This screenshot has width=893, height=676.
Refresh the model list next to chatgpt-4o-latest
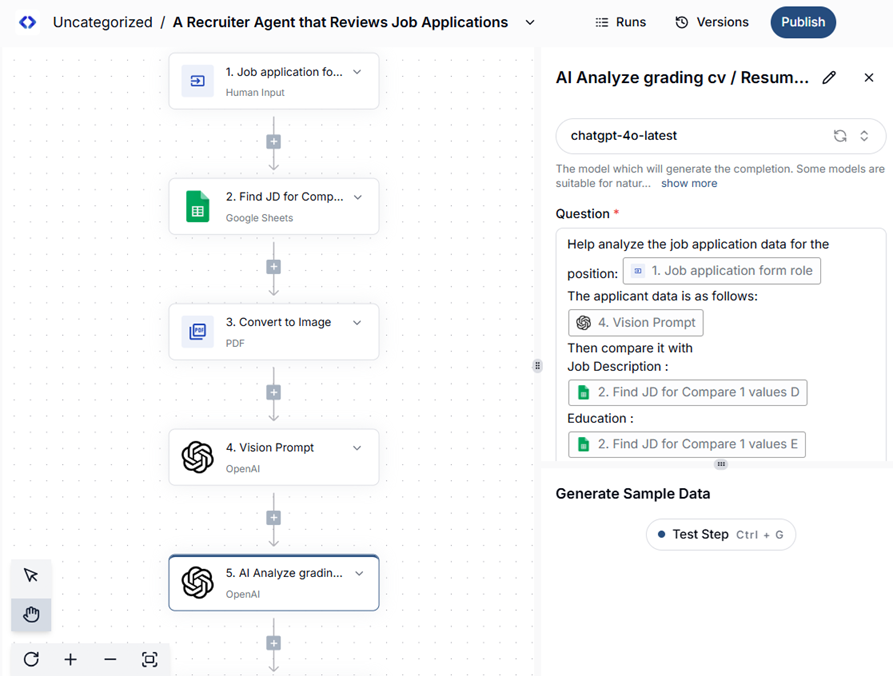[840, 136]
